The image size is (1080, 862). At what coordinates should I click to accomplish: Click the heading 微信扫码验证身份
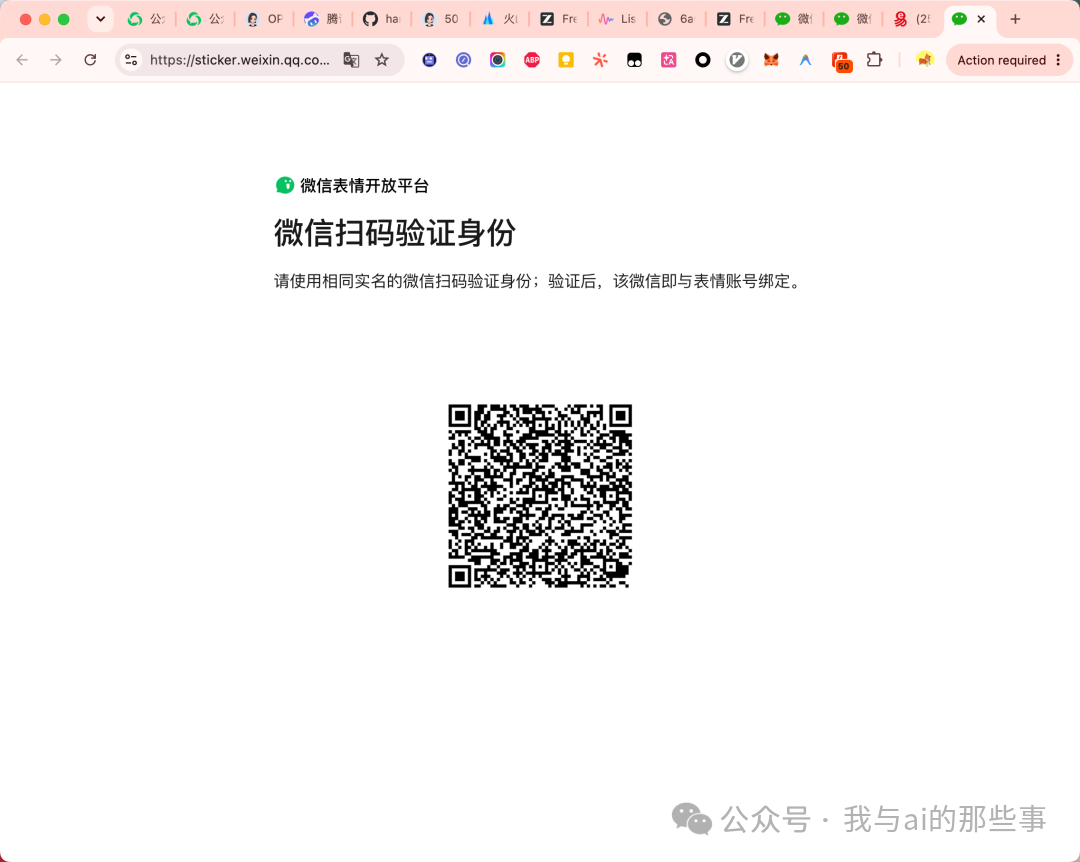click(x=395, y=233)
